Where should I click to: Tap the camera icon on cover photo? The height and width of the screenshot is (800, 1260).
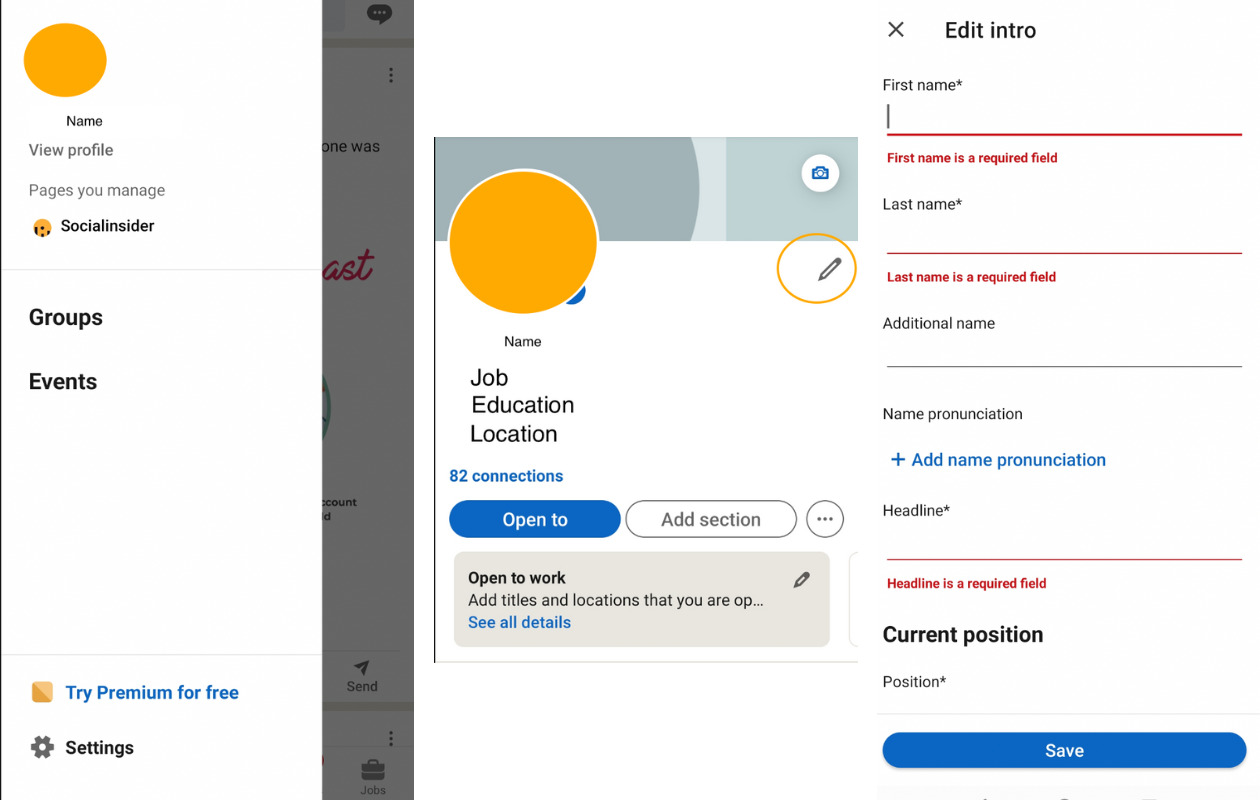coord(820,173)
